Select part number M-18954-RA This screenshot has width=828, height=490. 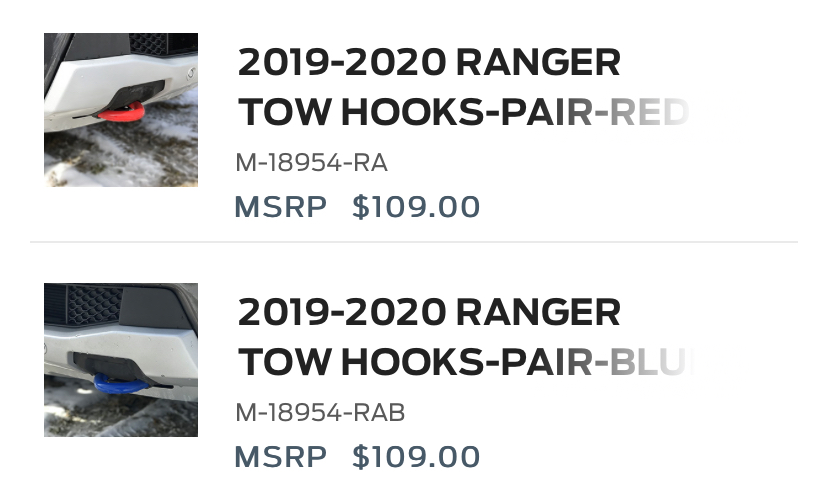pos(312,163)
